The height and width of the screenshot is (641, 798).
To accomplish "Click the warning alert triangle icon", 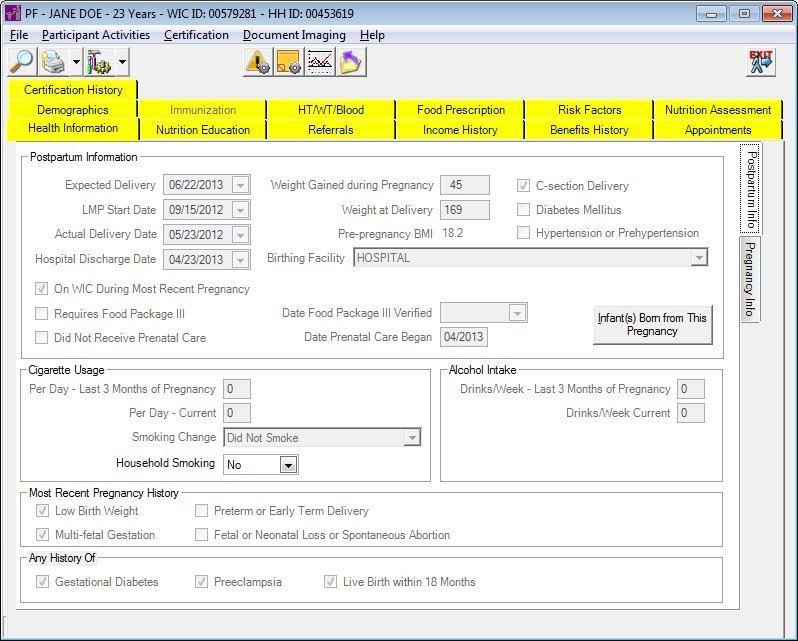I will tap(259, 62).
